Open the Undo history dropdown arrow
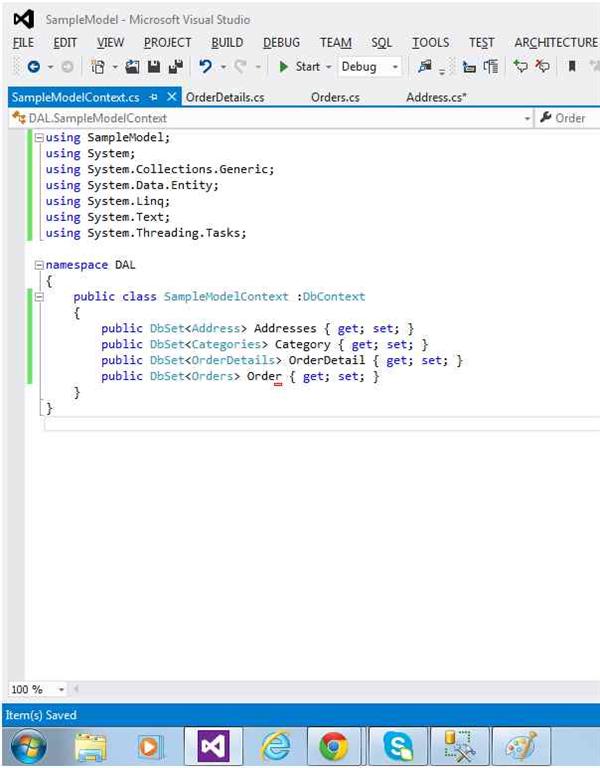The width and height of the screenshot is (600, 768). click(223, 67)
